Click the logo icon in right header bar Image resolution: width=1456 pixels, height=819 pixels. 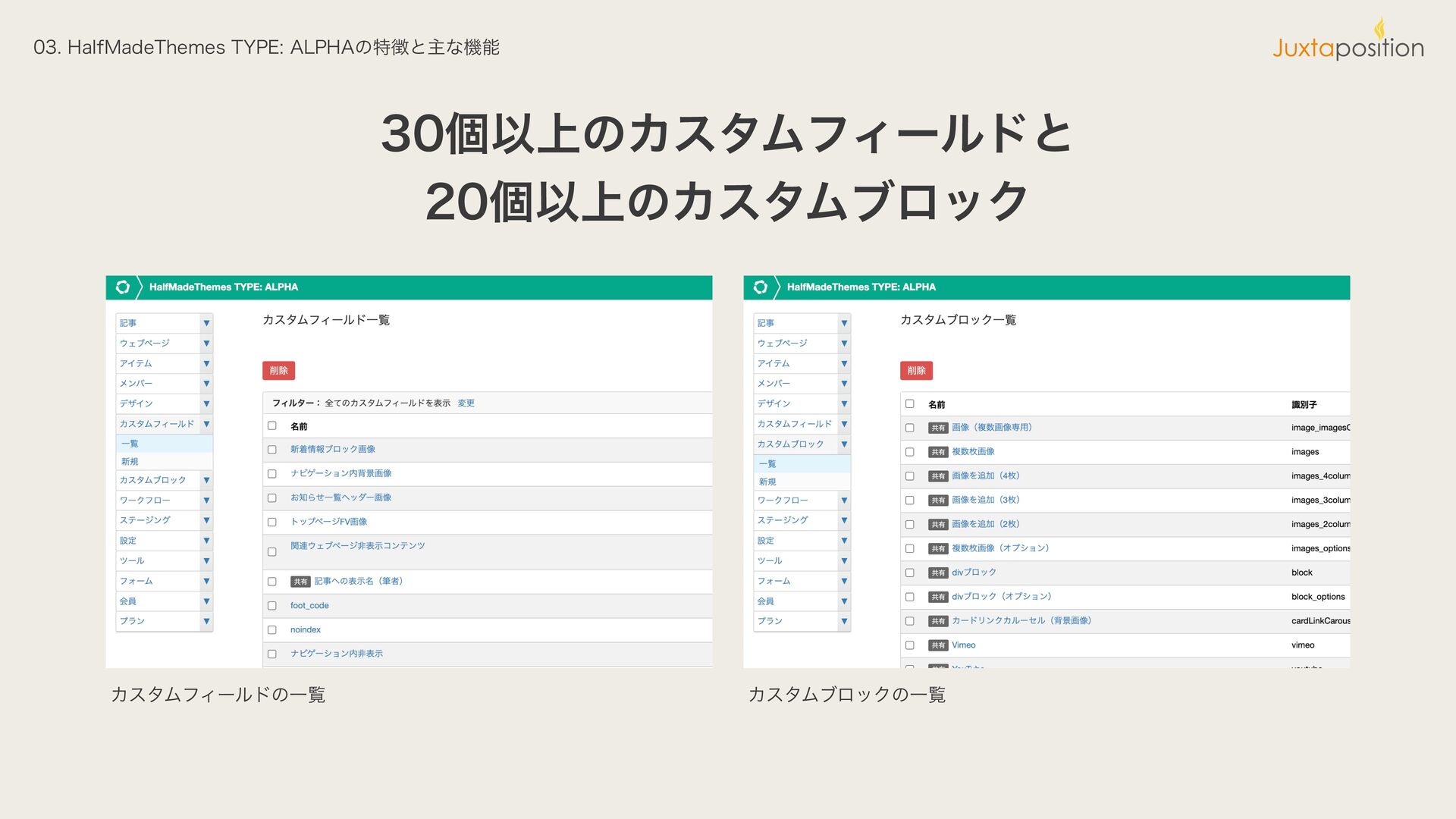click(x=761, y=287)
